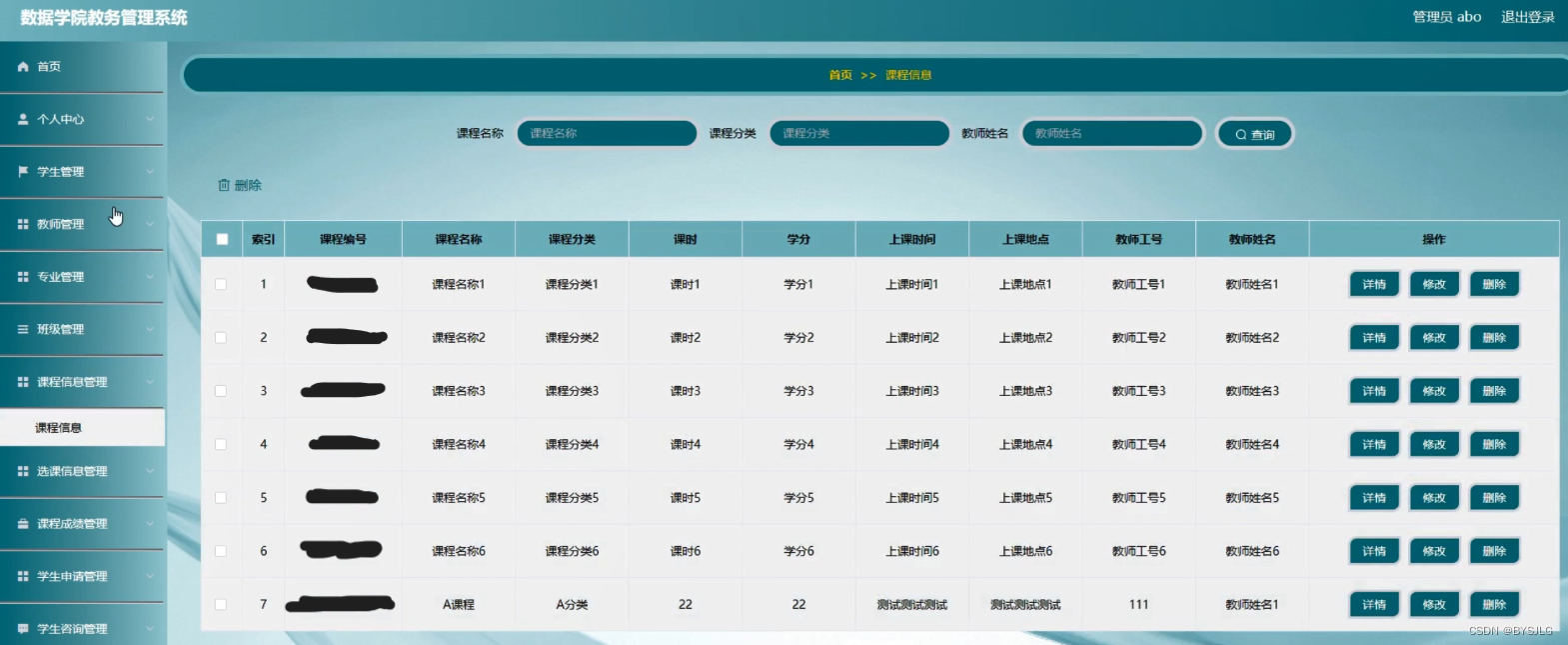Click the 教师姓名 search input field
This screenshot has height=645, width=1568.
[1112, 133]
